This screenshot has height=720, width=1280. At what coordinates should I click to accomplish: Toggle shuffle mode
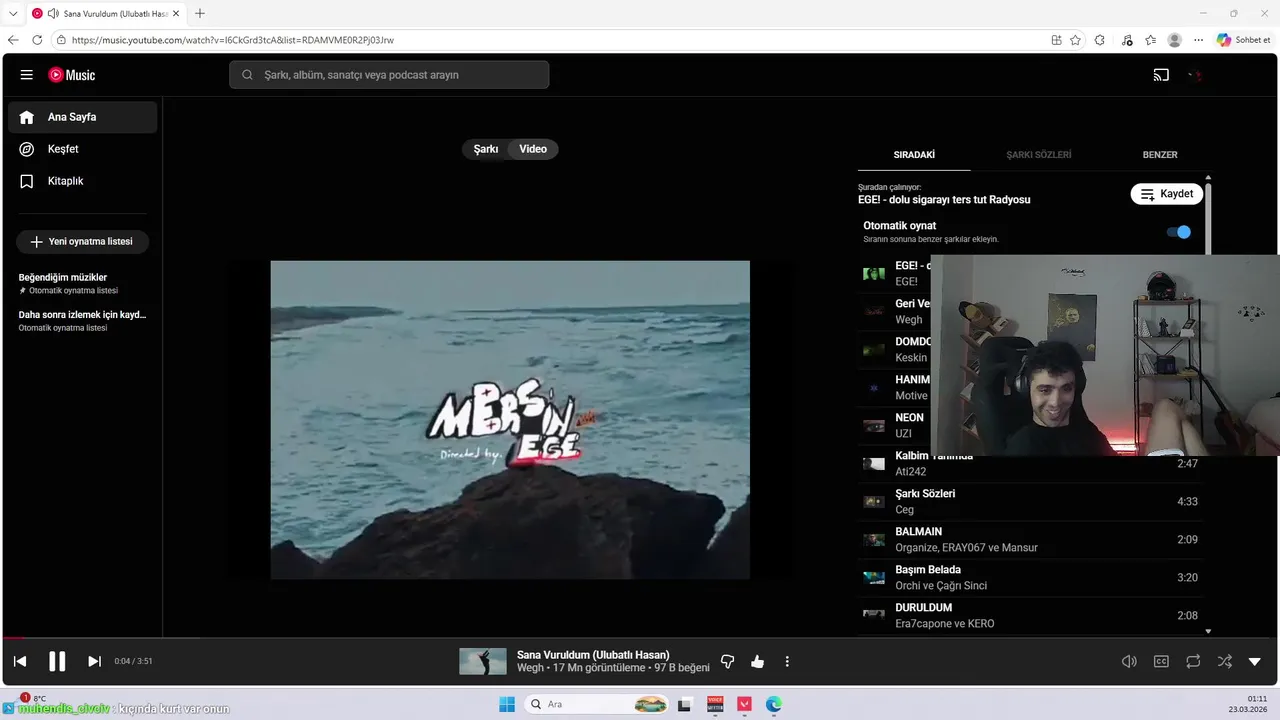tap(1225, 661)
